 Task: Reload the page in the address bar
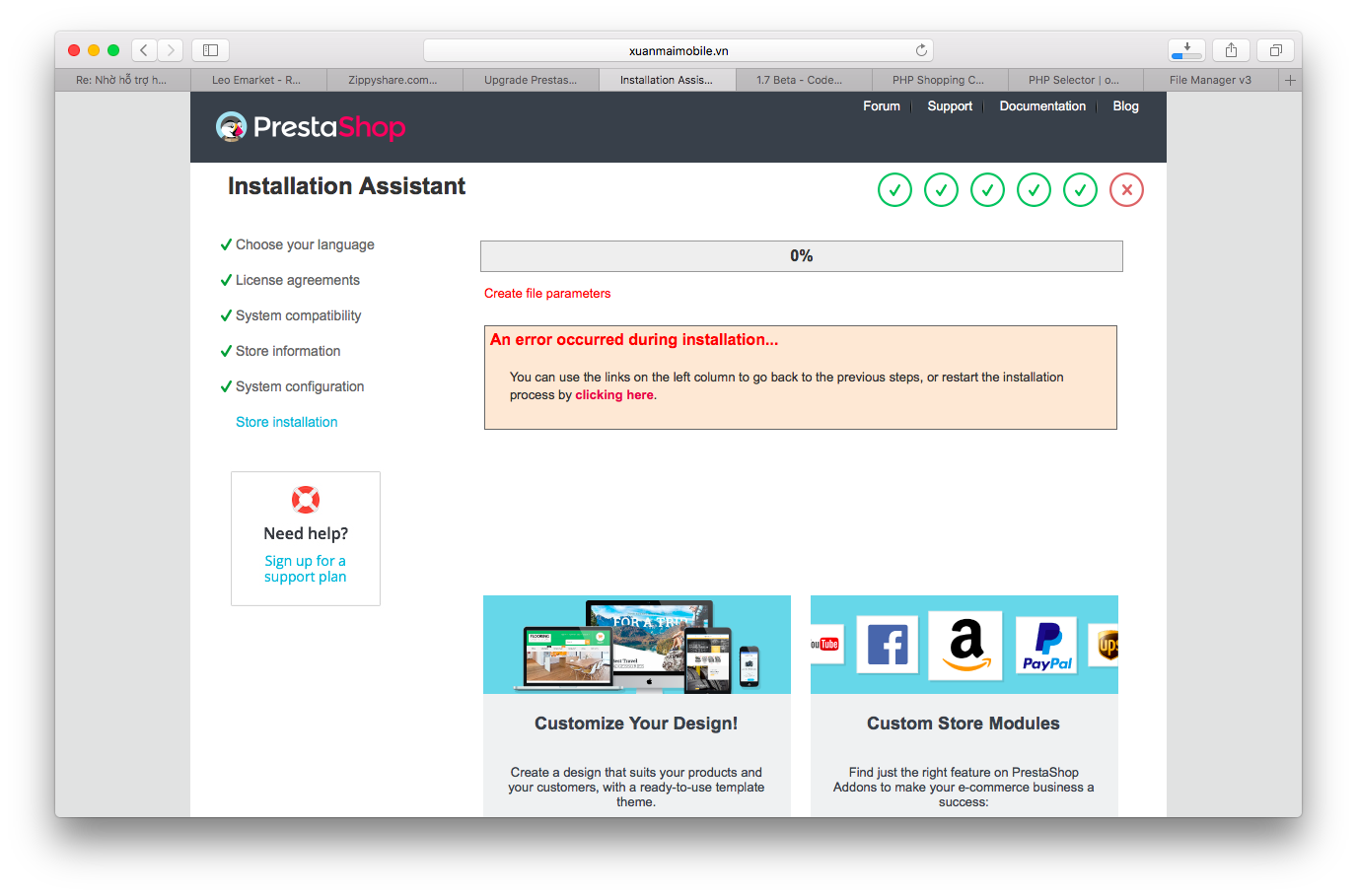tap(921, 50)
